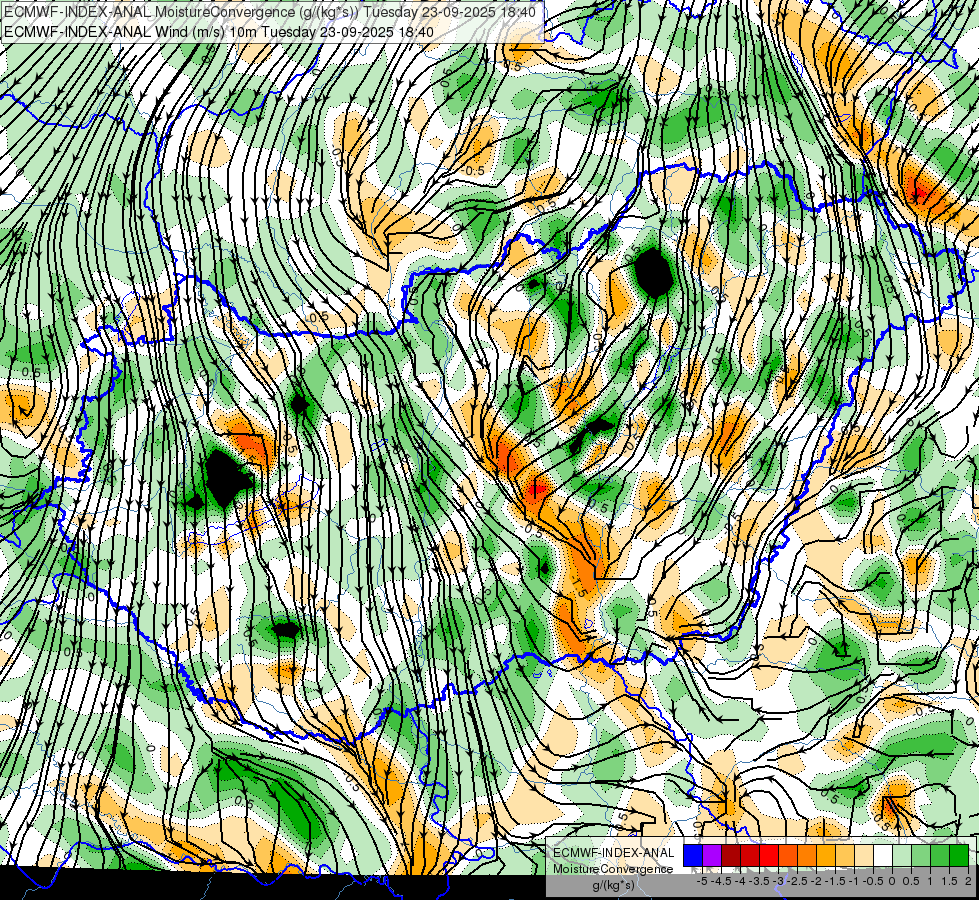Select the light orange swatch between -1.5 and -1
This screenshot has width=979, height=900.
tap(845, 855)
